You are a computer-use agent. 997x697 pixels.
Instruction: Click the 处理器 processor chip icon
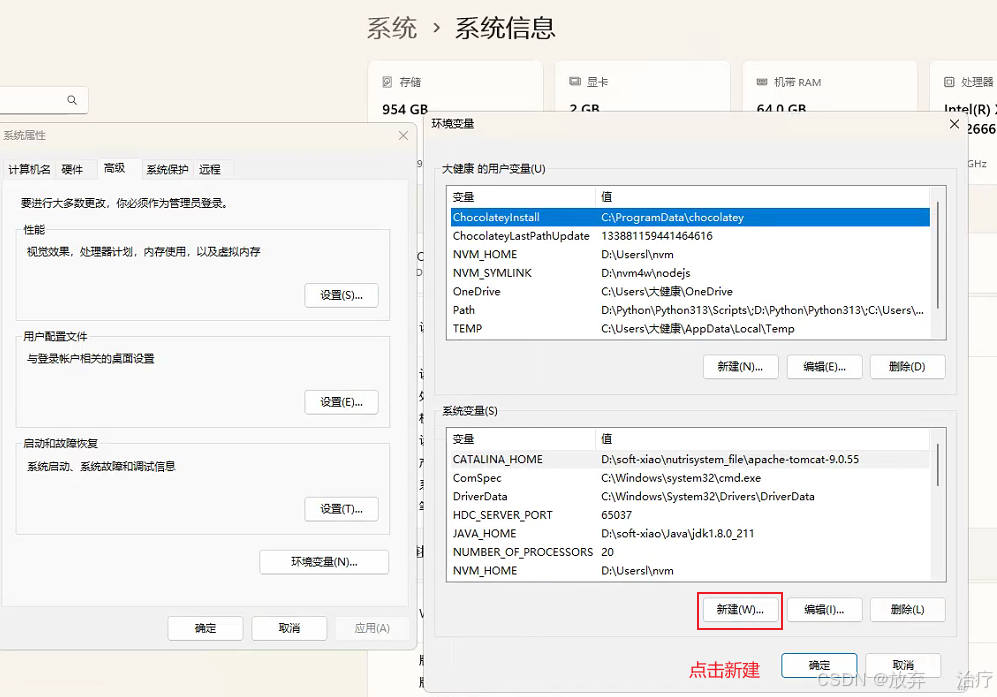pyautogui.click(x=948, y=81)
